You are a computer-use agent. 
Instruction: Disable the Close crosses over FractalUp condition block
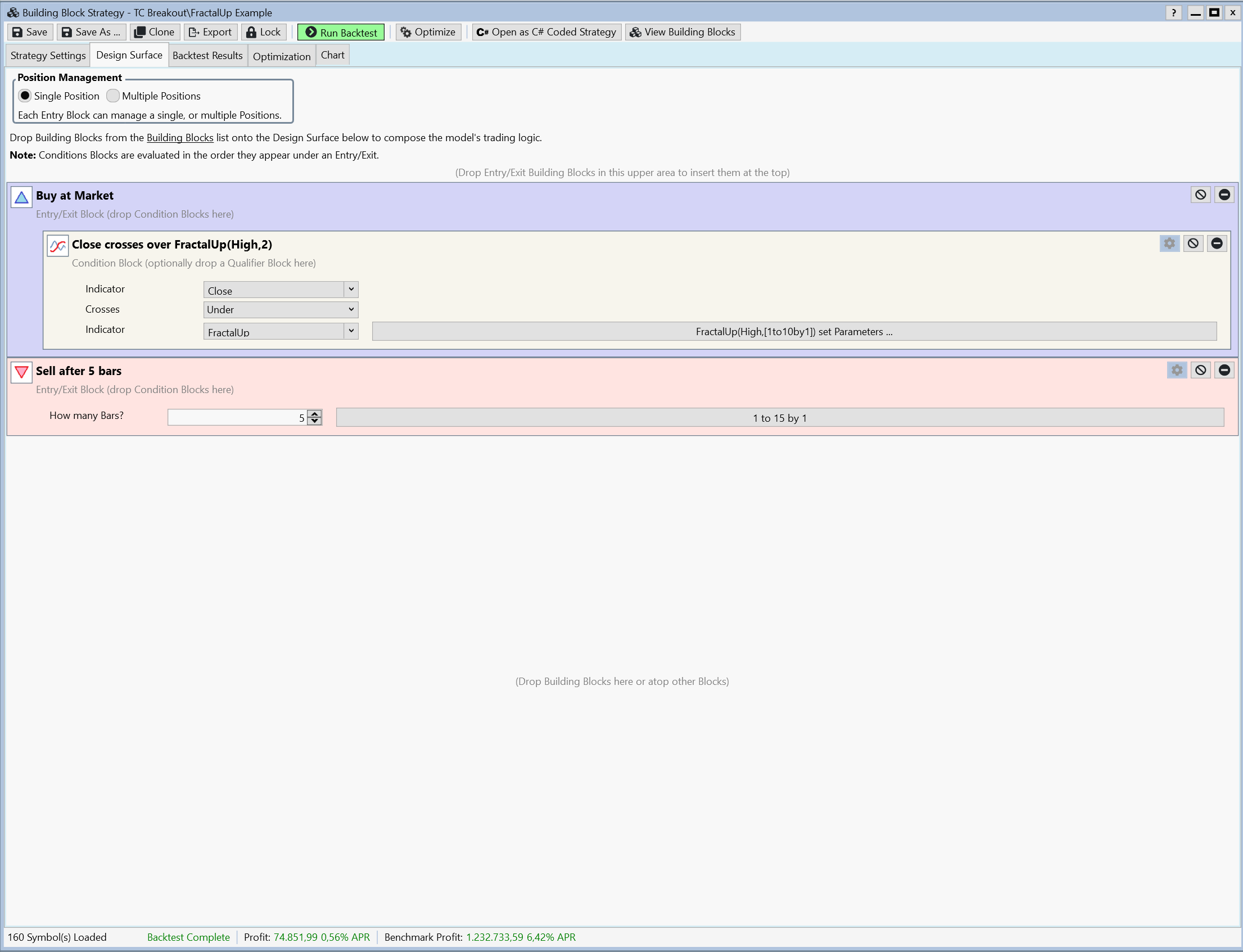(x=1193, y=243)
